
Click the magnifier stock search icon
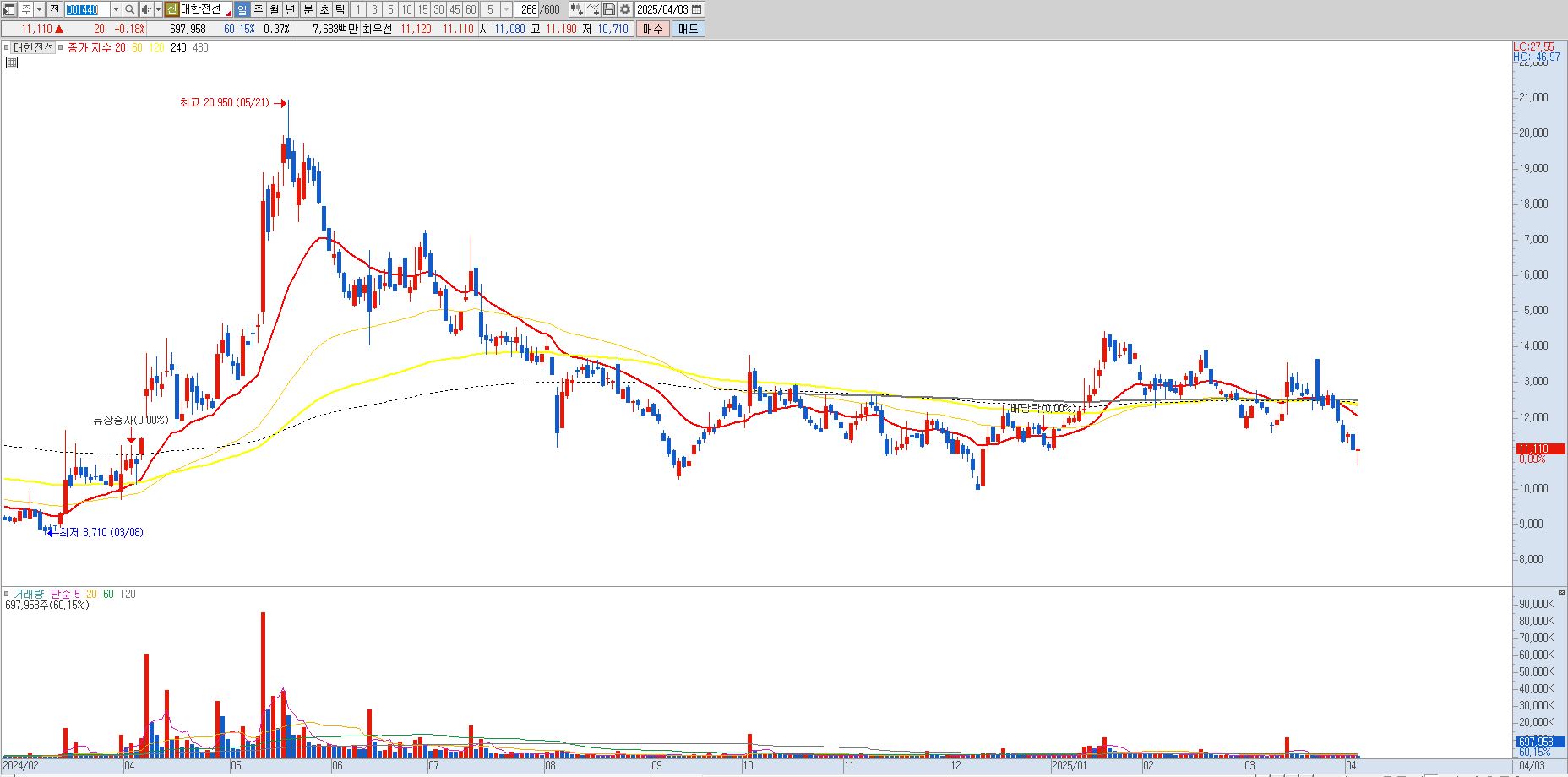click(130, 9)
